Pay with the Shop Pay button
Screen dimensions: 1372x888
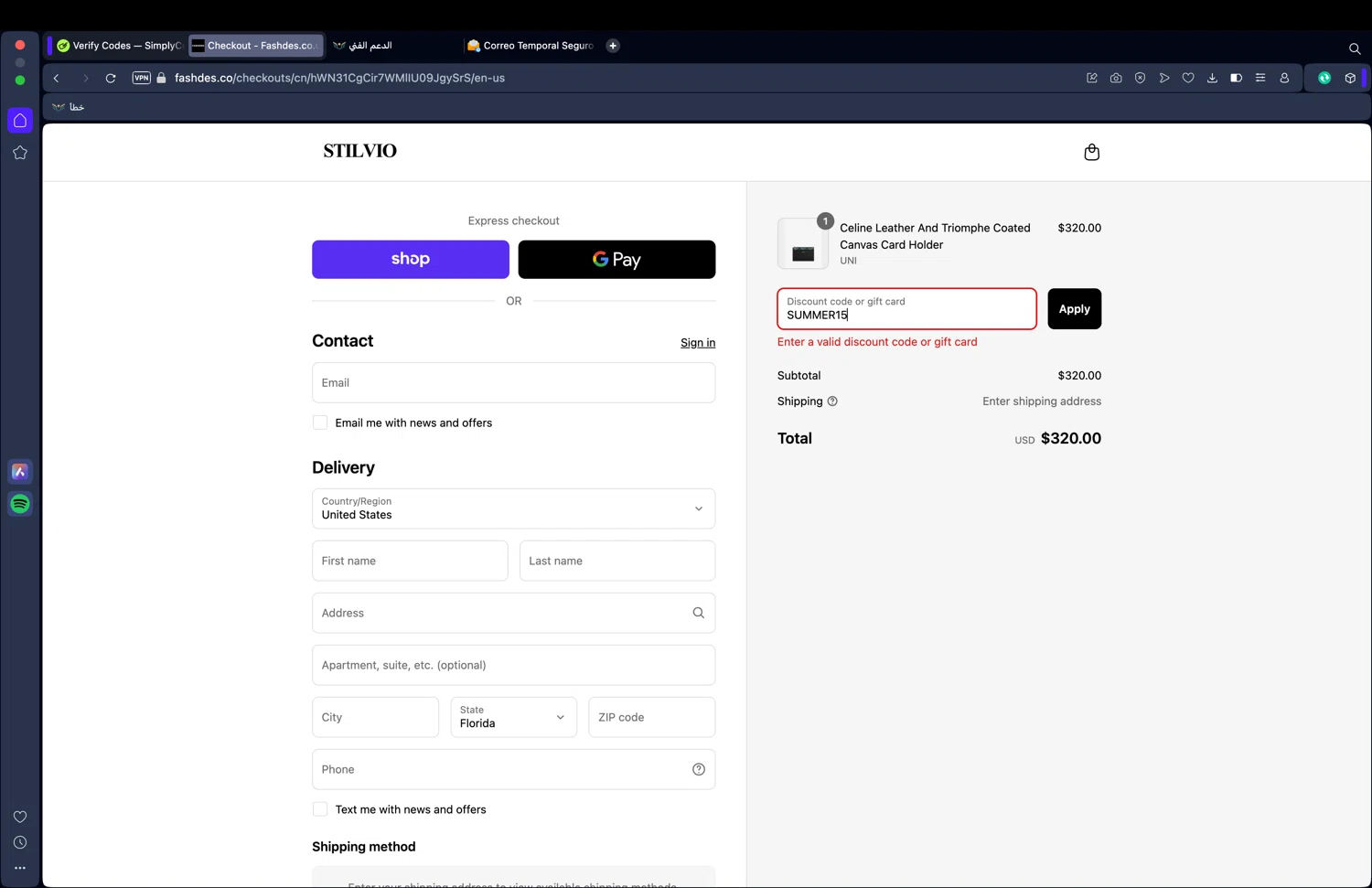click(x=411, y=260)
